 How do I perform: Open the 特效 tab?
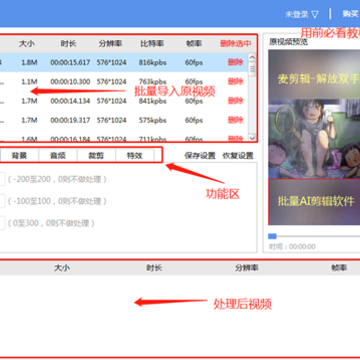135,155
